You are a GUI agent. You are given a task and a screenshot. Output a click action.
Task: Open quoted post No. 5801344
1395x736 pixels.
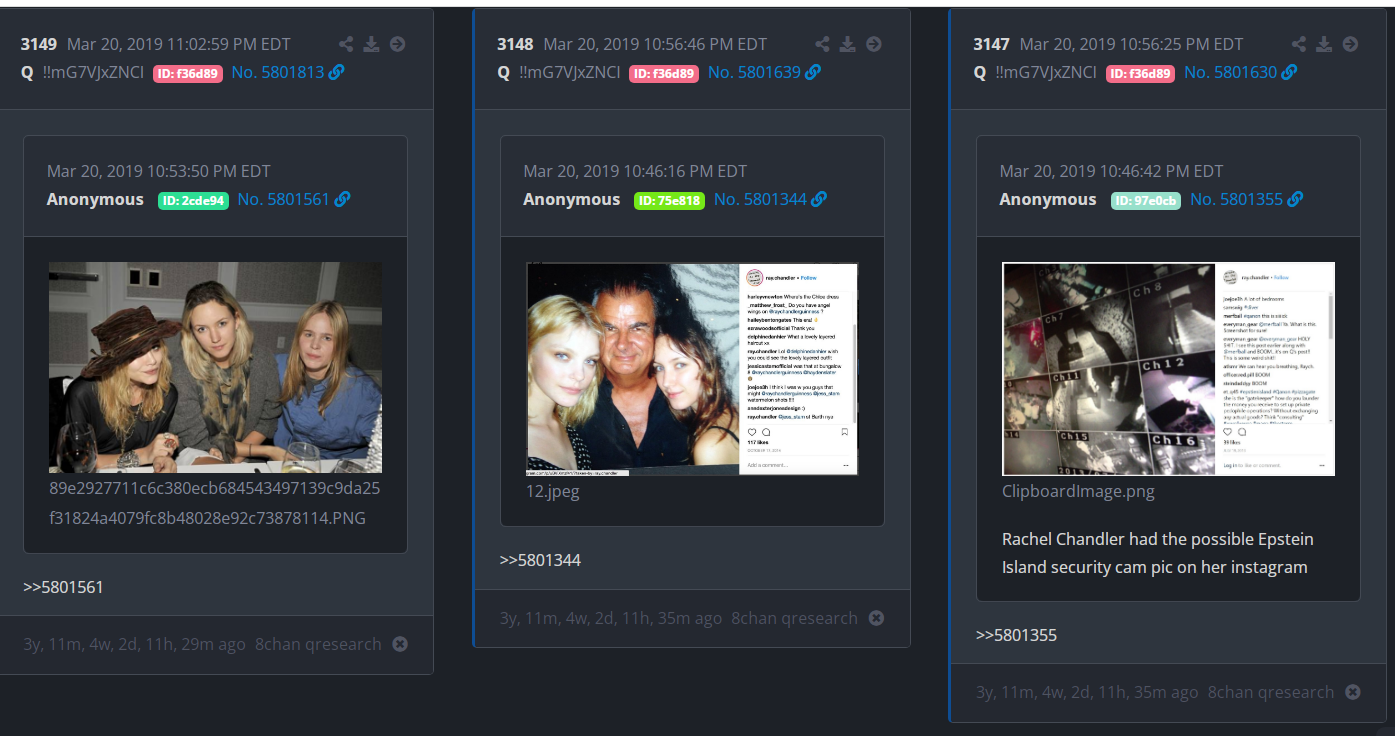760,199
